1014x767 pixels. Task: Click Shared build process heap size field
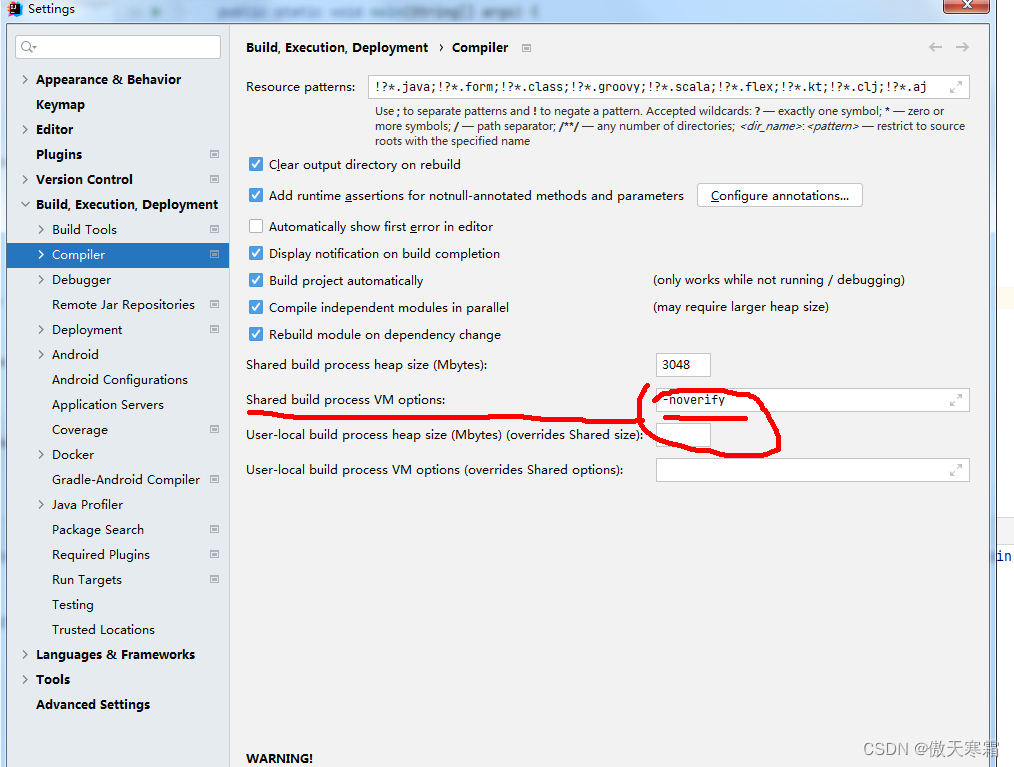[x=683, y=365]
